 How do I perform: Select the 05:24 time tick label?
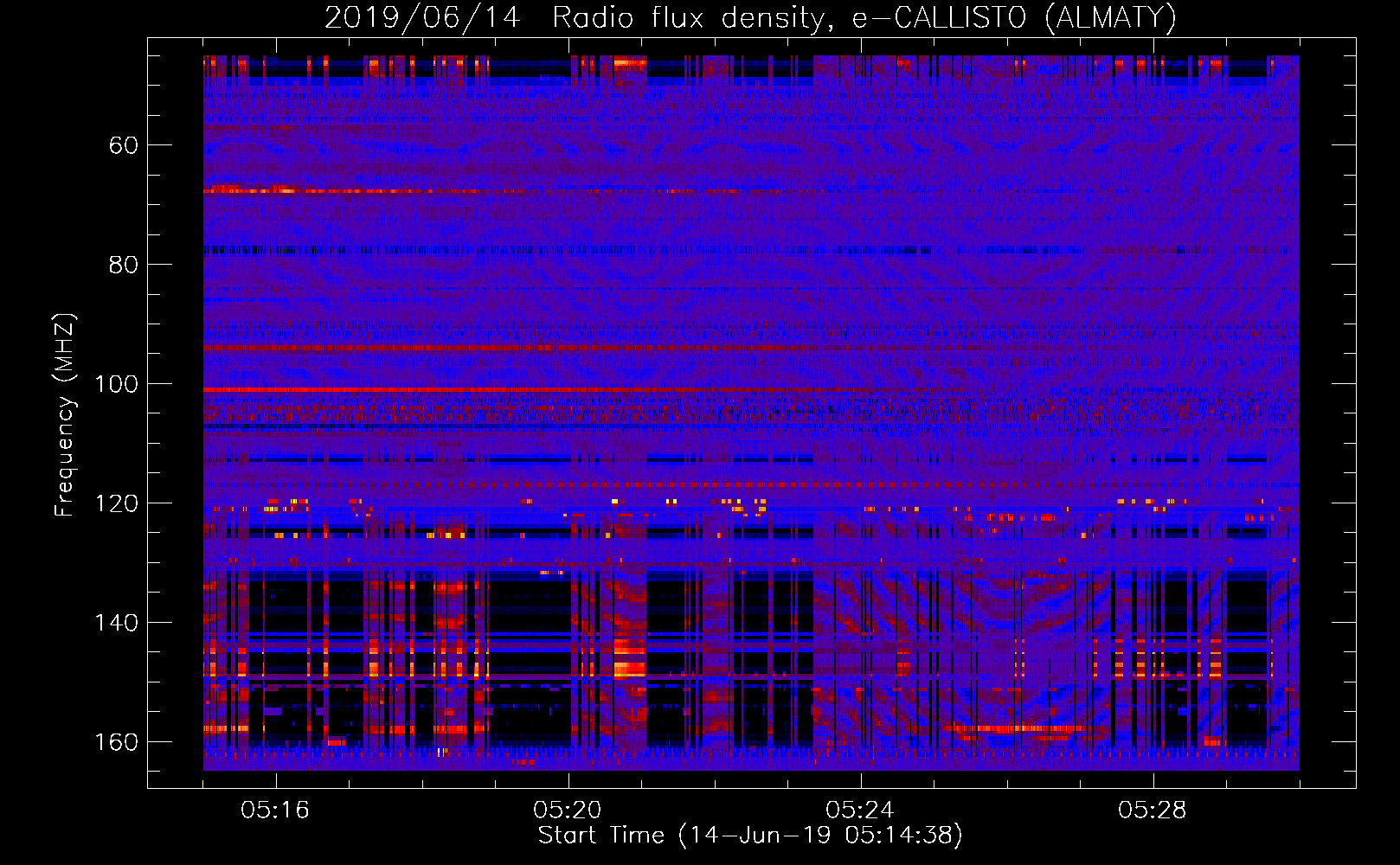point(860,810)
